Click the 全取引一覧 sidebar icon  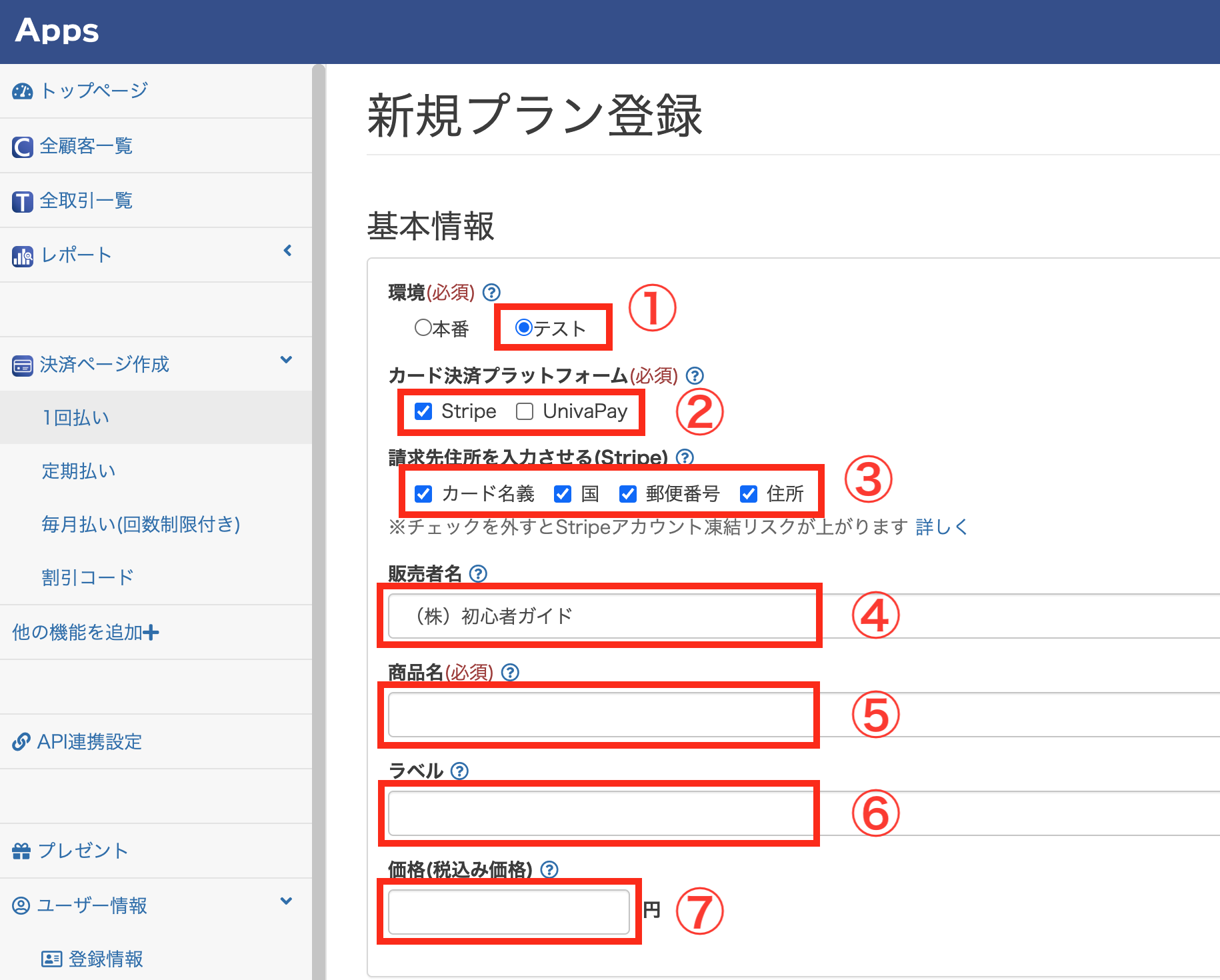[22, 201]
